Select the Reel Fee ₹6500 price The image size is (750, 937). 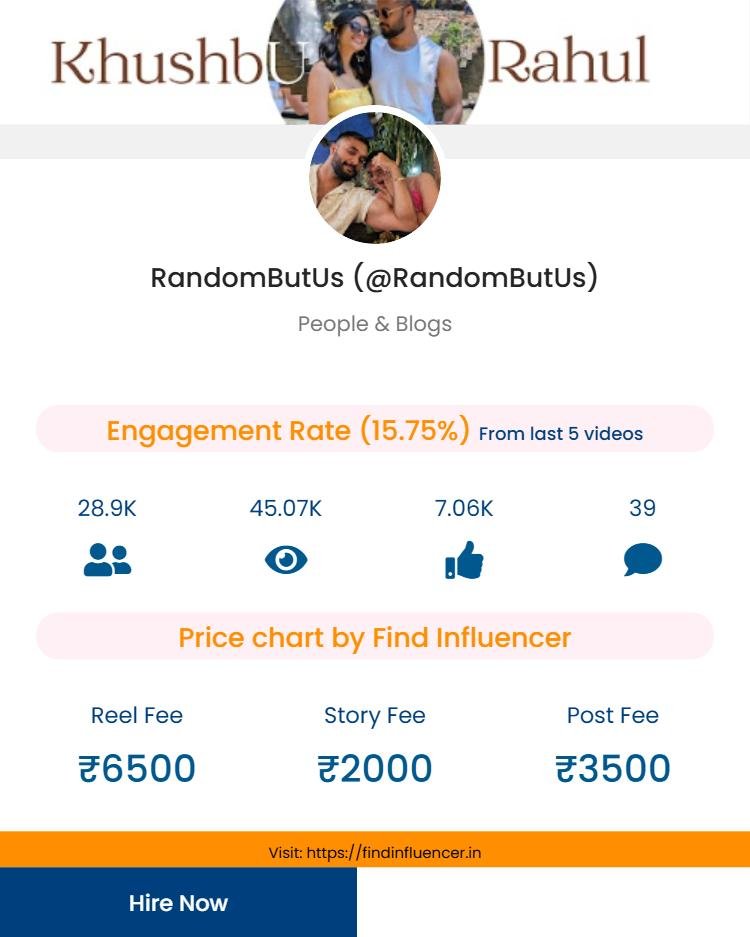tap(137, 768)
